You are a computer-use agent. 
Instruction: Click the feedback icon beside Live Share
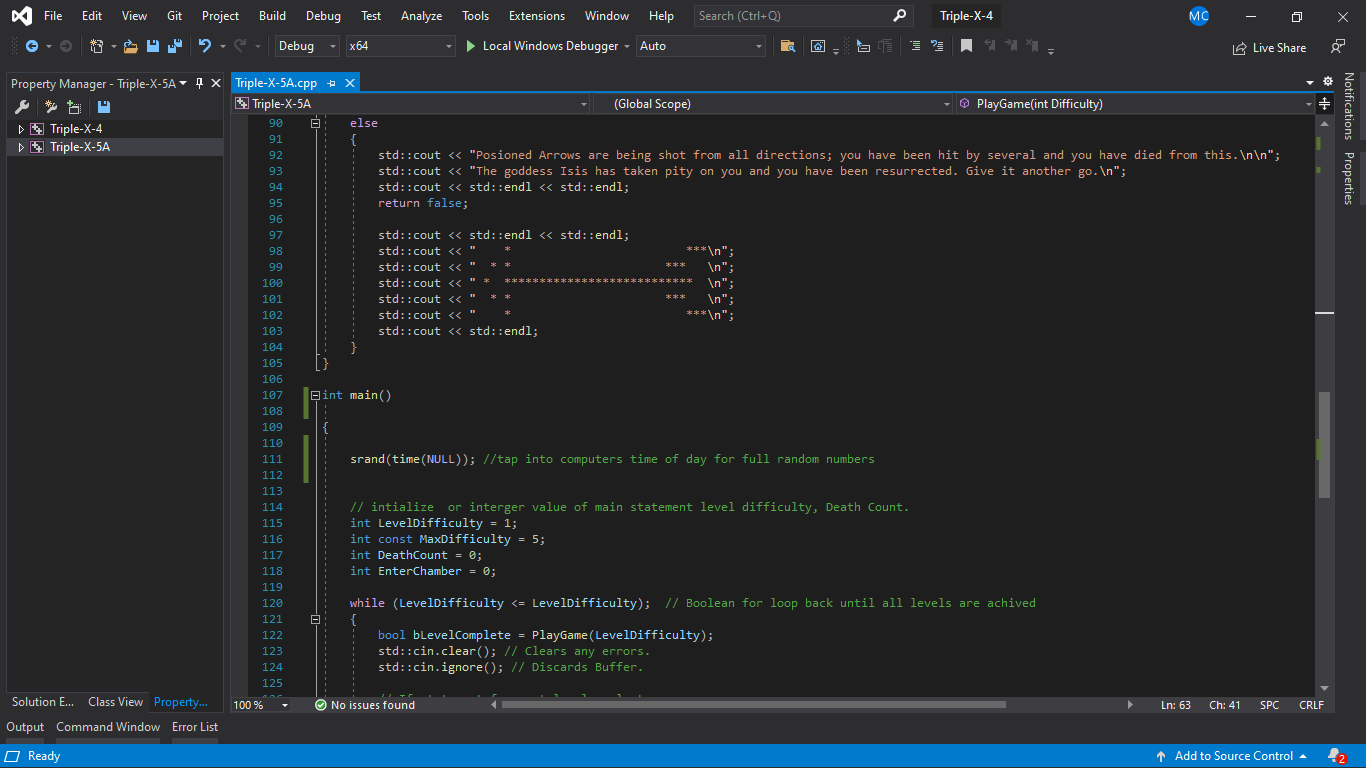click(1337, 47)
